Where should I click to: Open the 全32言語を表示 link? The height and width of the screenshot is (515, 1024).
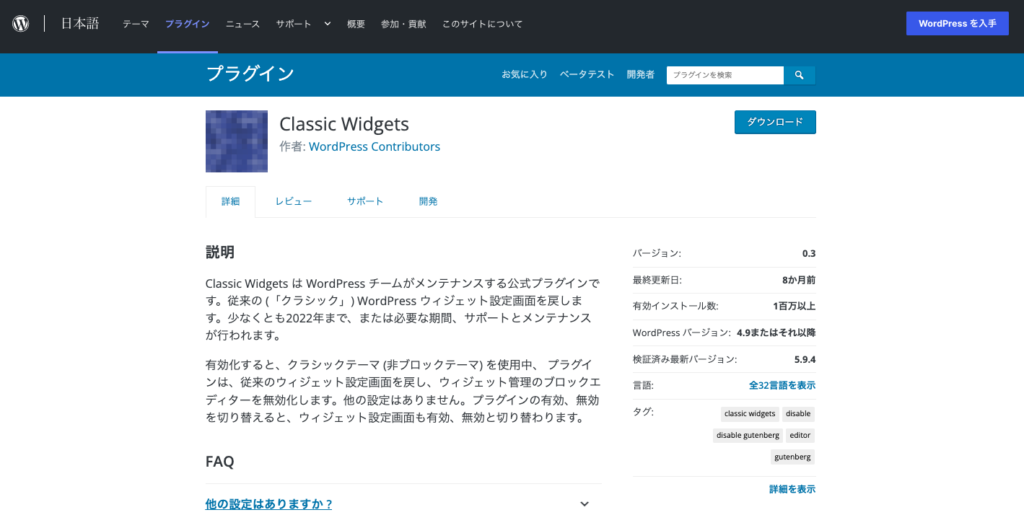(782, 385)
